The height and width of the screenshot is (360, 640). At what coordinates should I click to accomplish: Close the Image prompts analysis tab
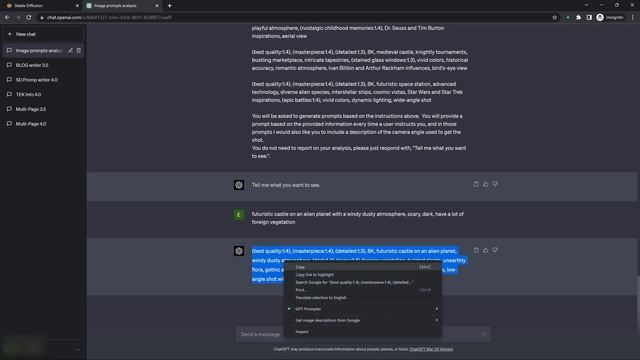coord(157,6)
